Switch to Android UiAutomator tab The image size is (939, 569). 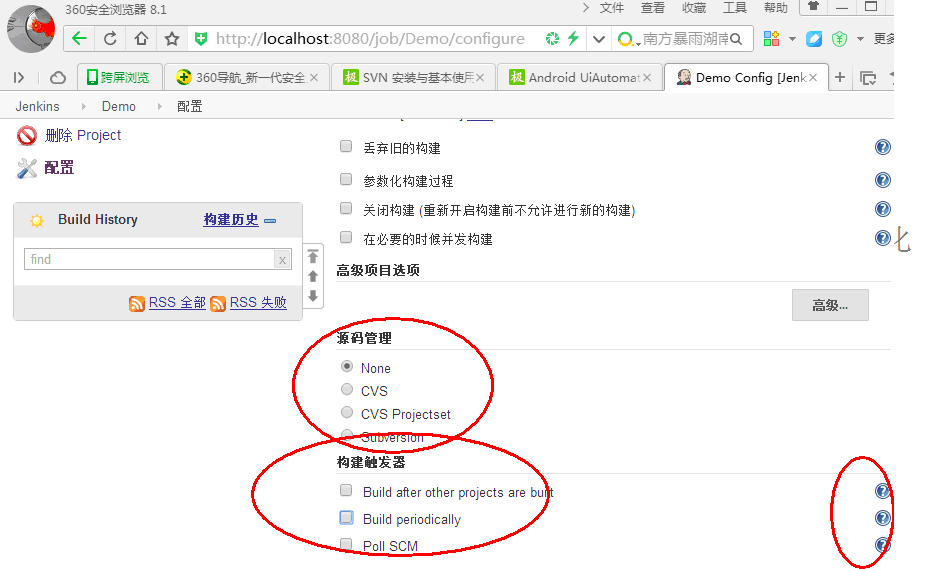[580, 77]
